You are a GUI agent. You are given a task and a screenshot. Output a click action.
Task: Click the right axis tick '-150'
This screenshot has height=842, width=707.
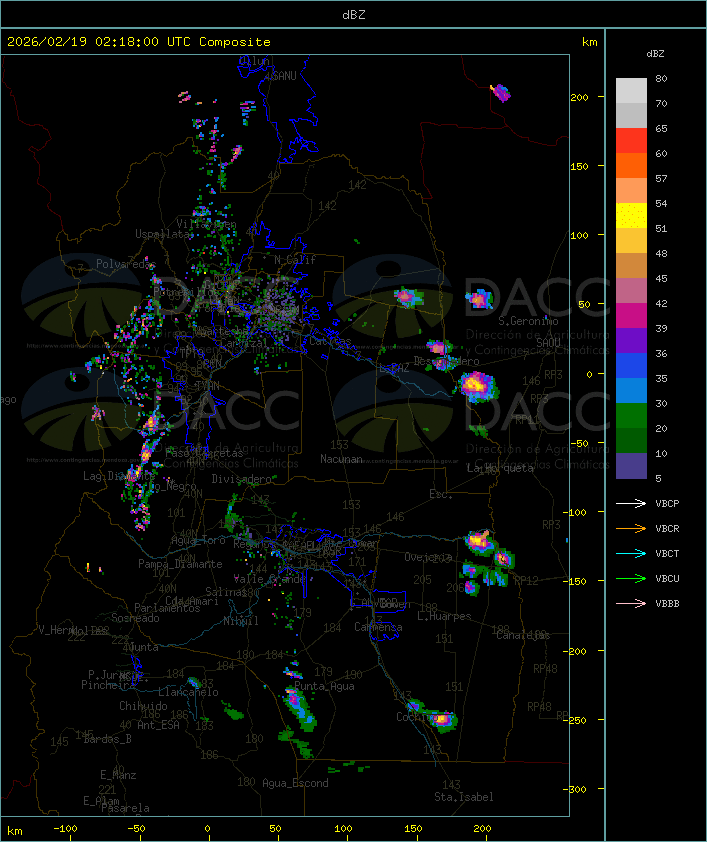[x=574, y=582]
